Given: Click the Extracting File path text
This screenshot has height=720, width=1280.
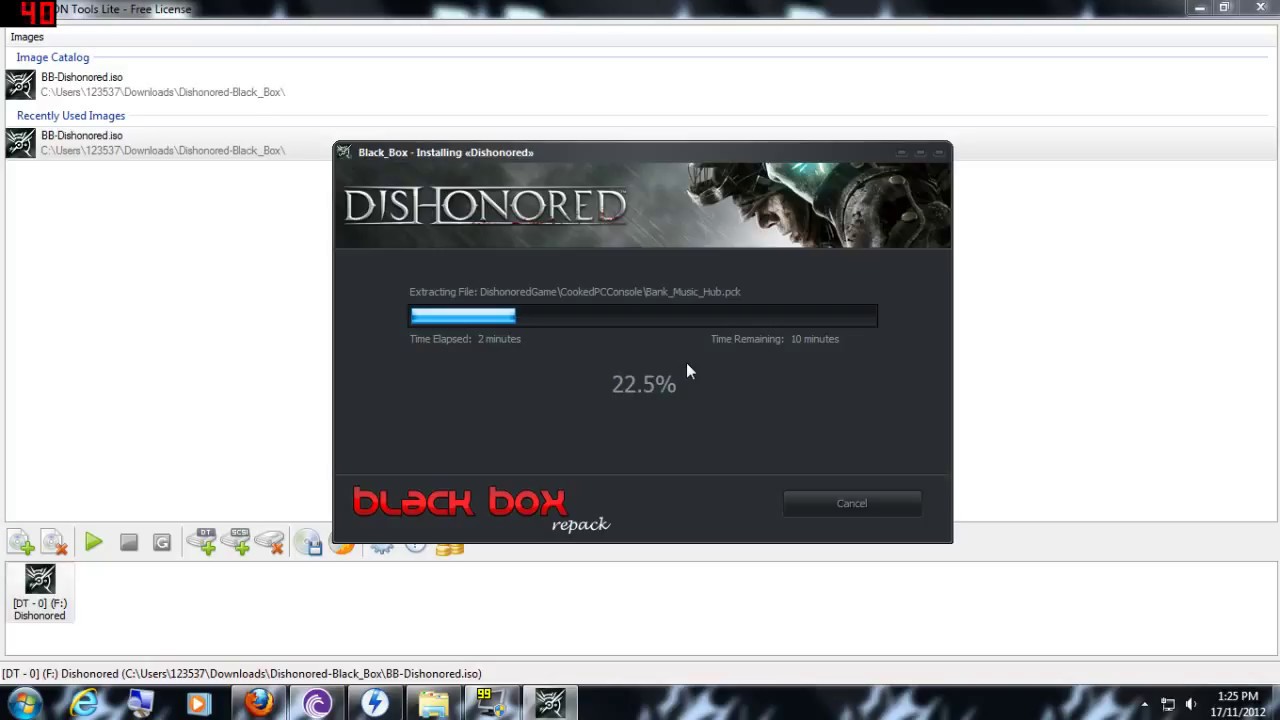Looking at the screenshot, I should tap(575, 292).
